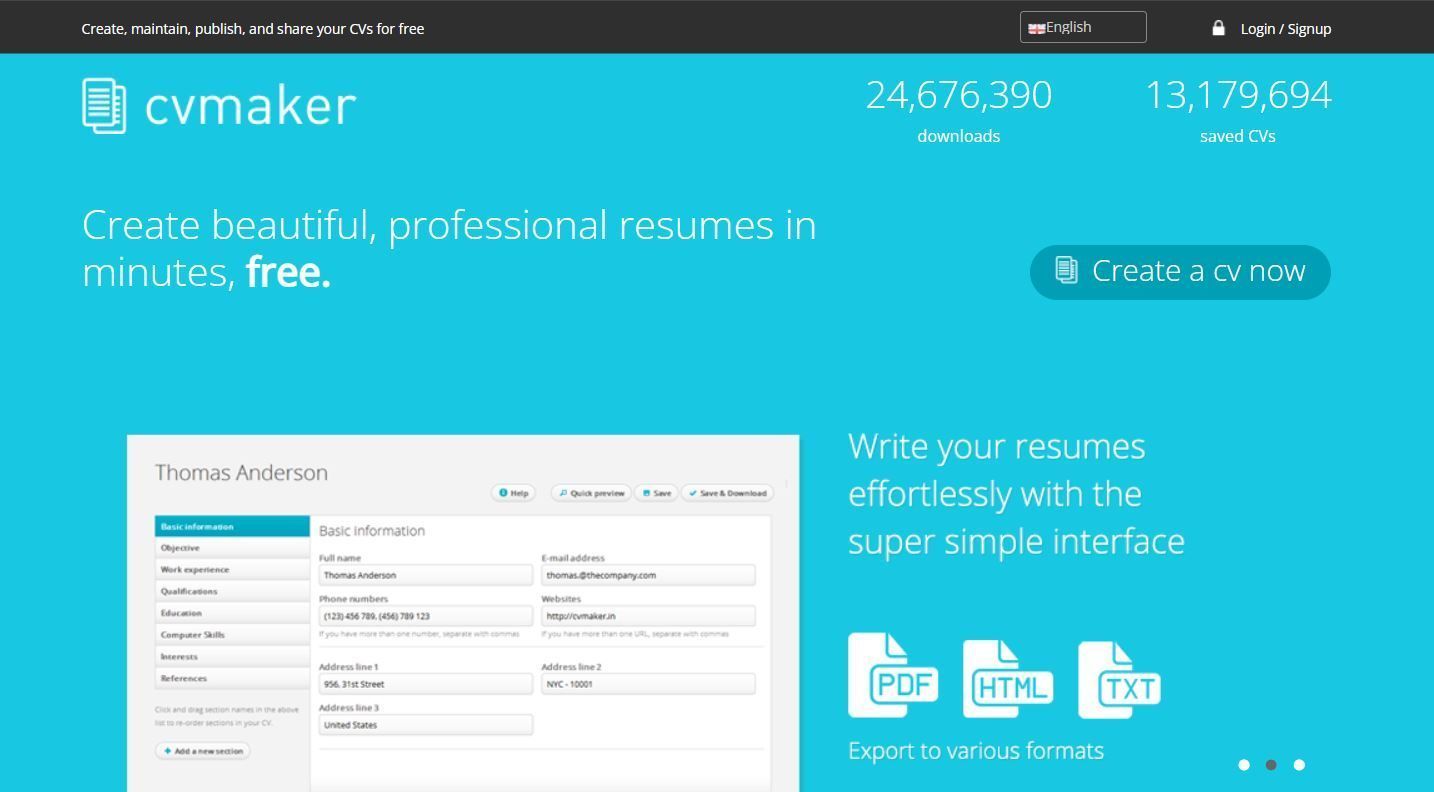Click the document icon in Create button
Screen dimensions: 1434x792
click(x=1066, y=270)
